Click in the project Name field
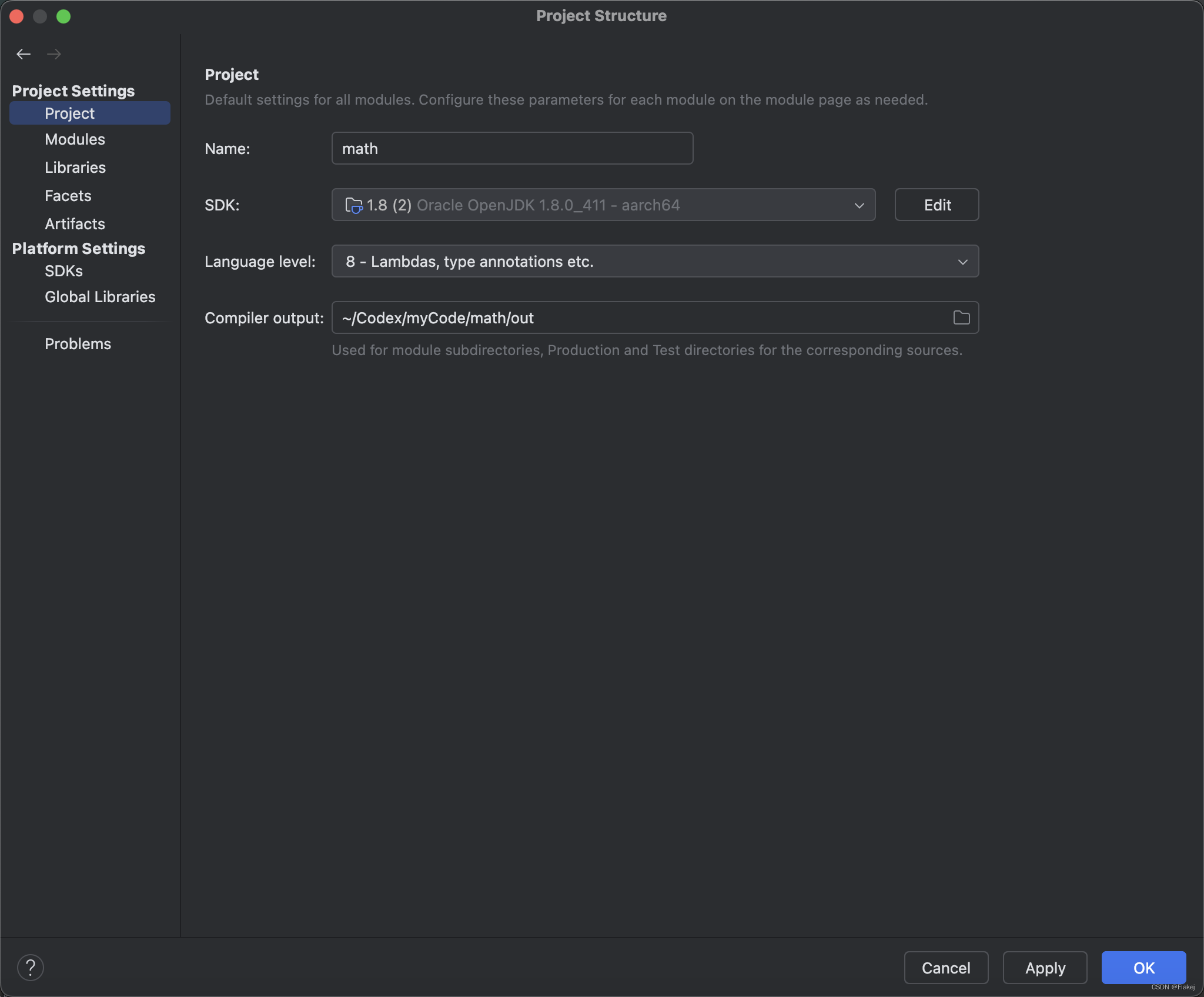Screen dimensions: 1204x997 511,149
